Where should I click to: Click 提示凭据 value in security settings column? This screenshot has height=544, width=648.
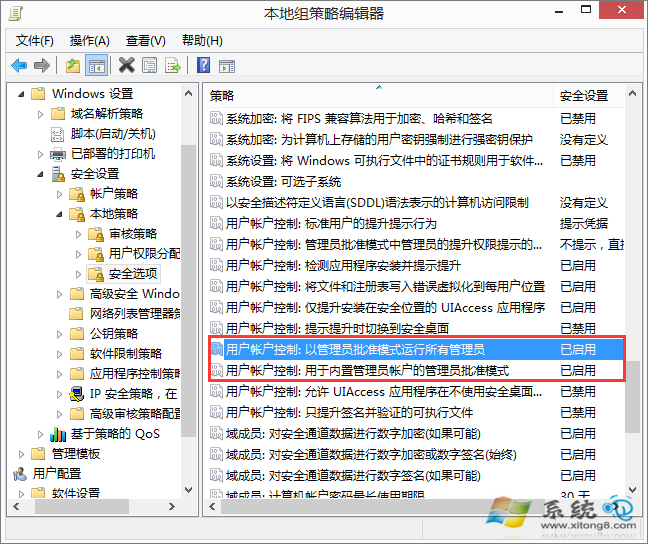[x=584, y=224]
